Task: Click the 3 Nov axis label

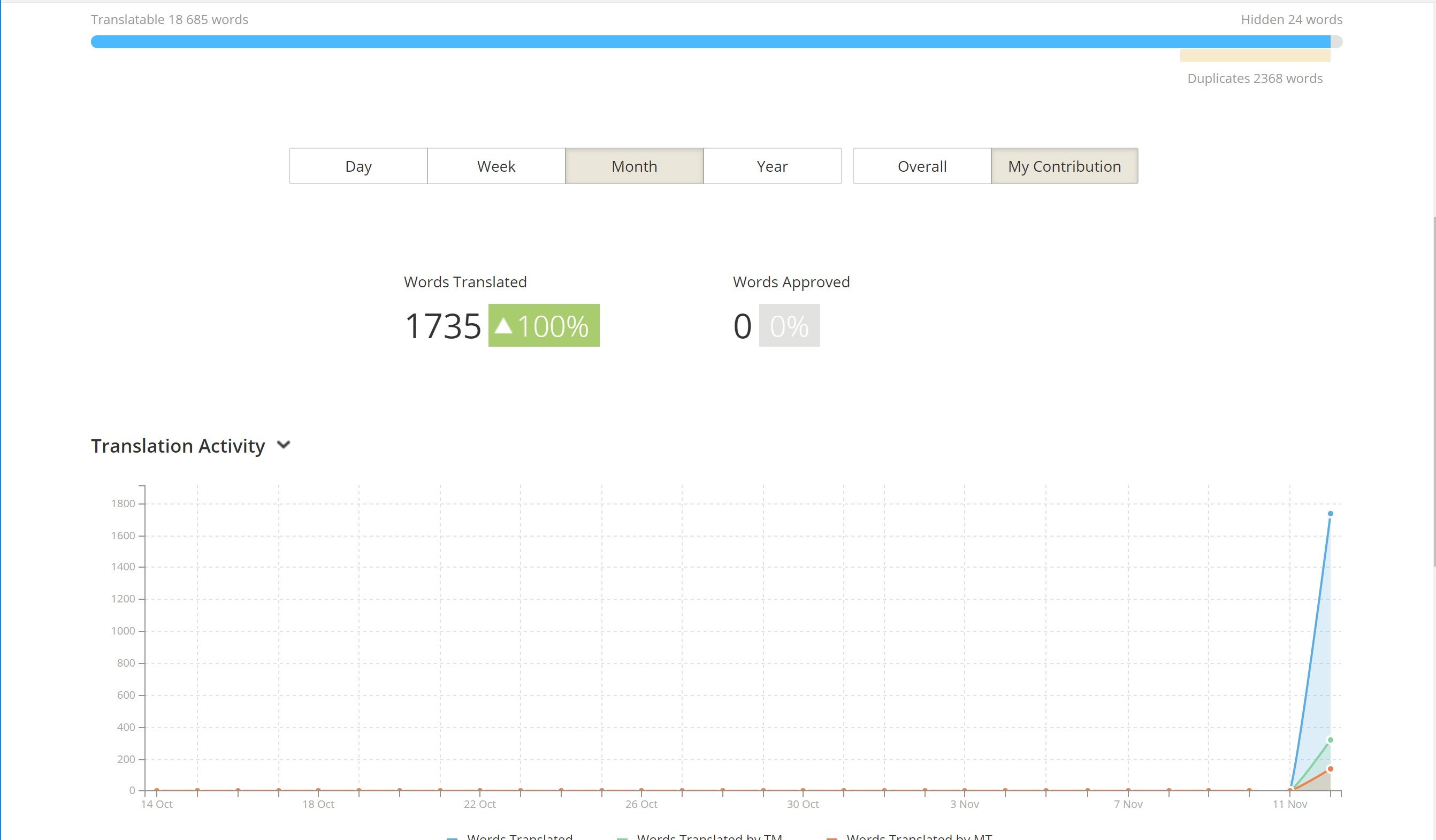Action: tap(964, 804)
